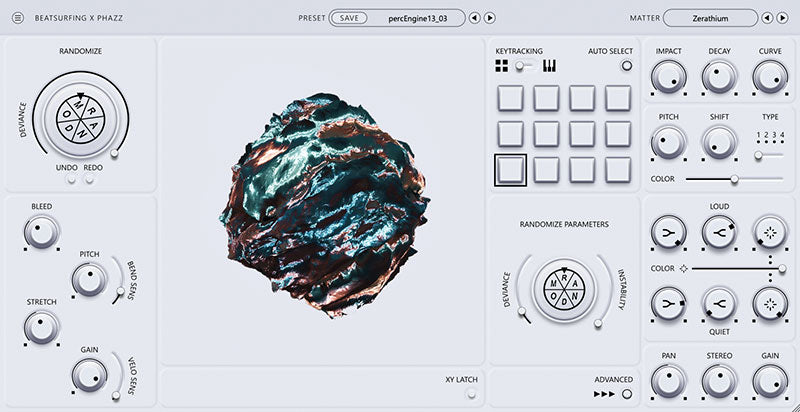Viewport: 800px width, 412px height.
Task: Click the top-right LOUD sparkle knob
Action: tap(768, 232)
